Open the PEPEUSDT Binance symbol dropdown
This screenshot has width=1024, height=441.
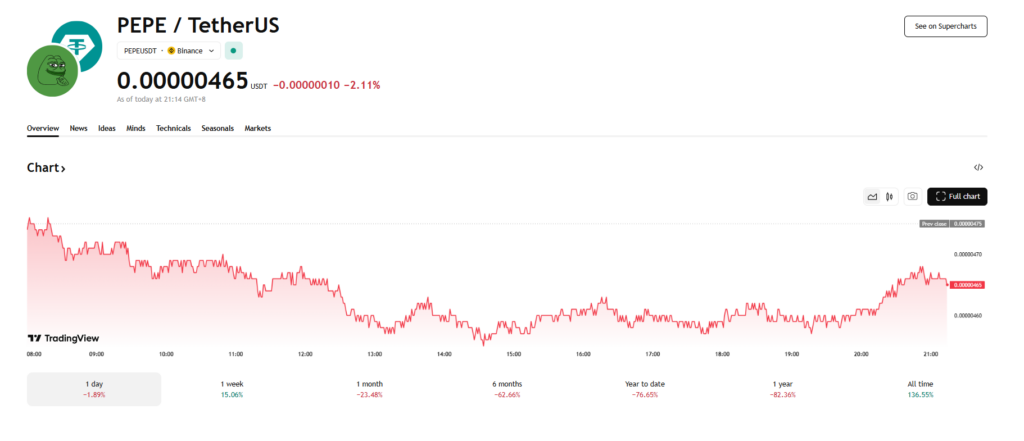tap(169, 50)
